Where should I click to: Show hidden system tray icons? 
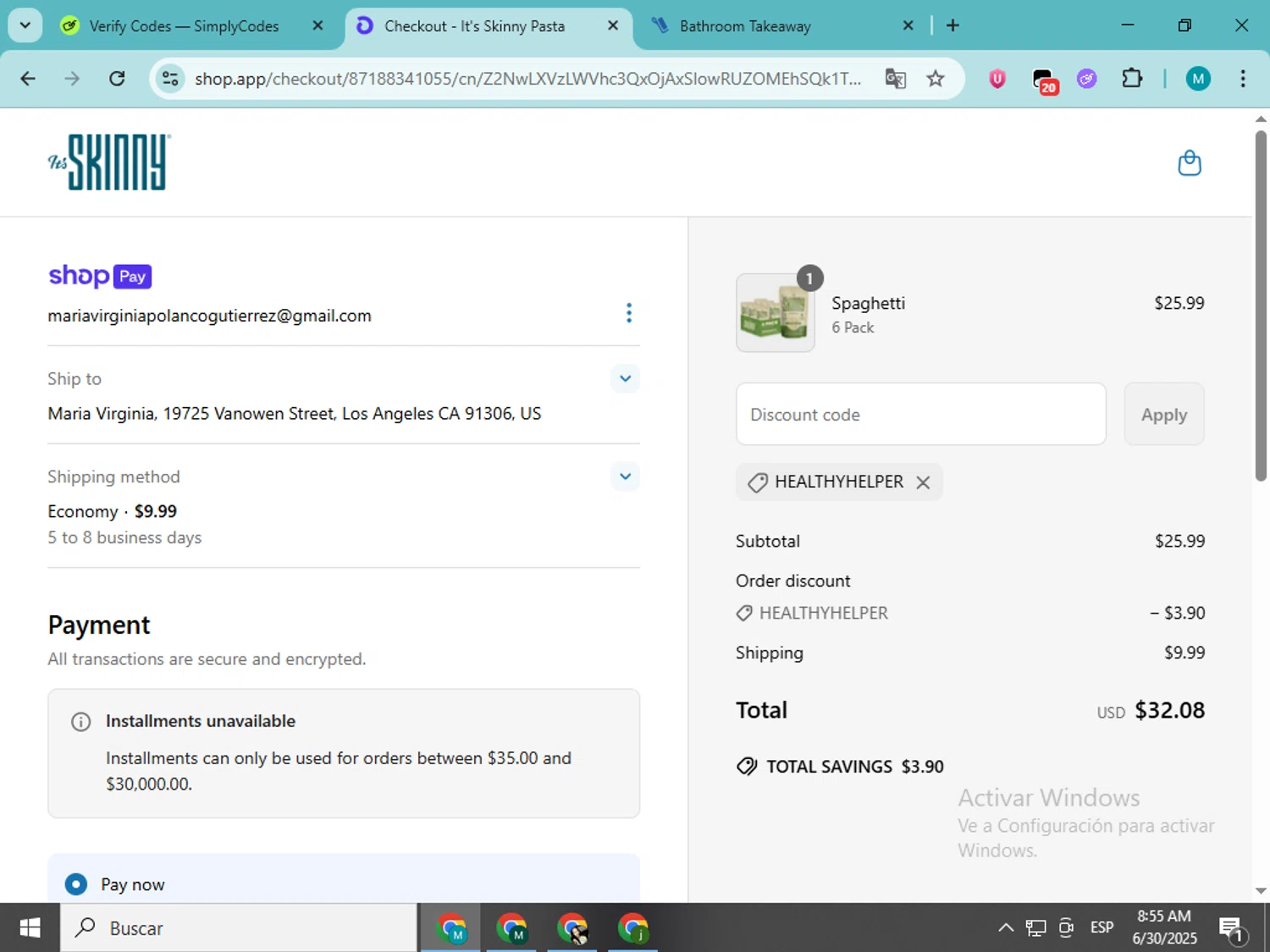coord(1006,928)
